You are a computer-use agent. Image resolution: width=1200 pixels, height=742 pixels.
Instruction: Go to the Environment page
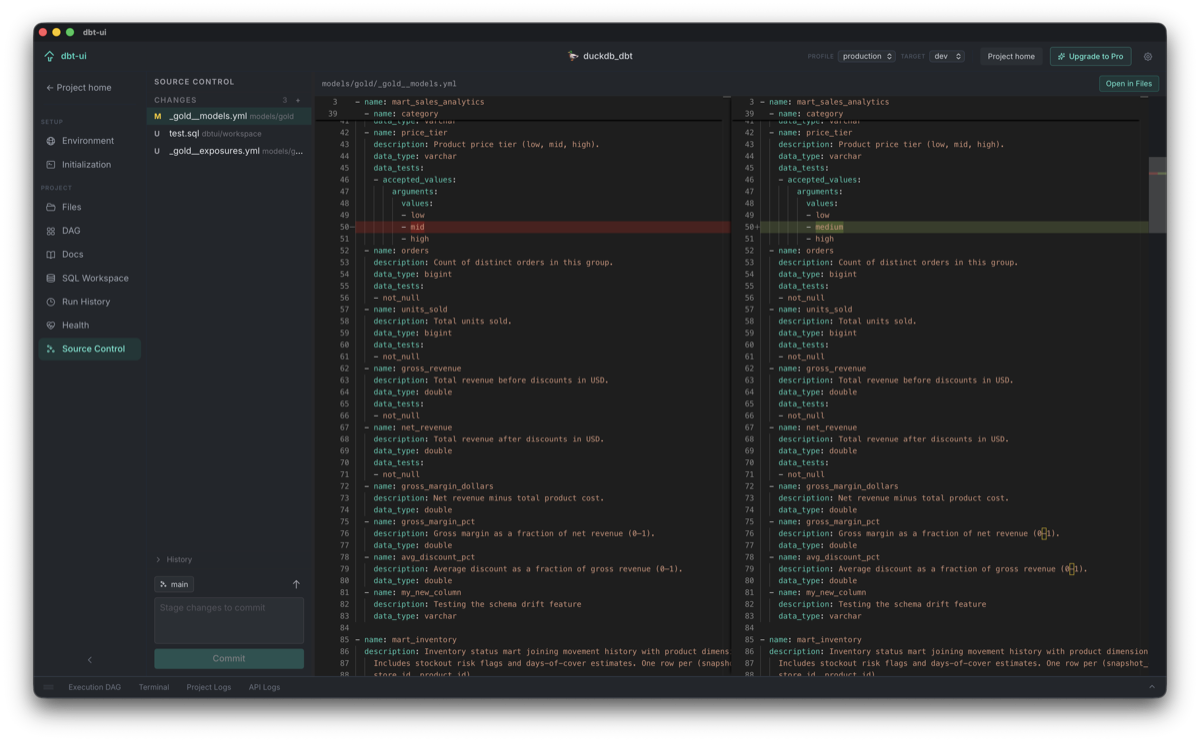(x=89, y=141)
